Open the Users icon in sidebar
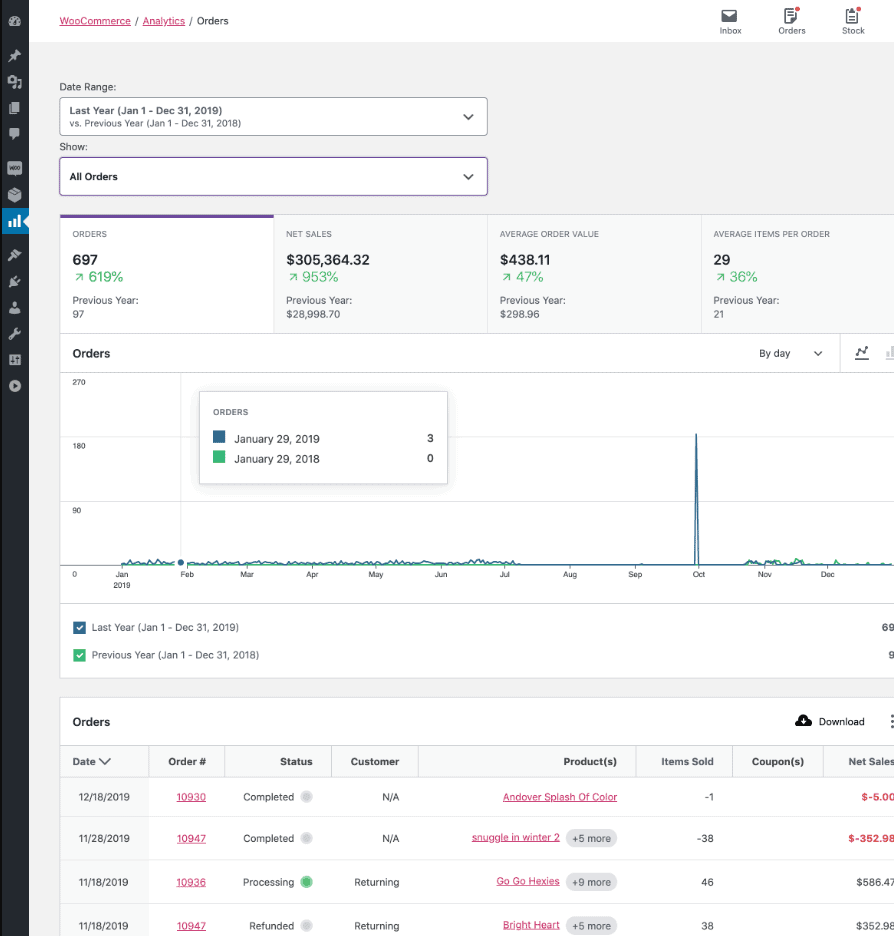 click(14, 307)
